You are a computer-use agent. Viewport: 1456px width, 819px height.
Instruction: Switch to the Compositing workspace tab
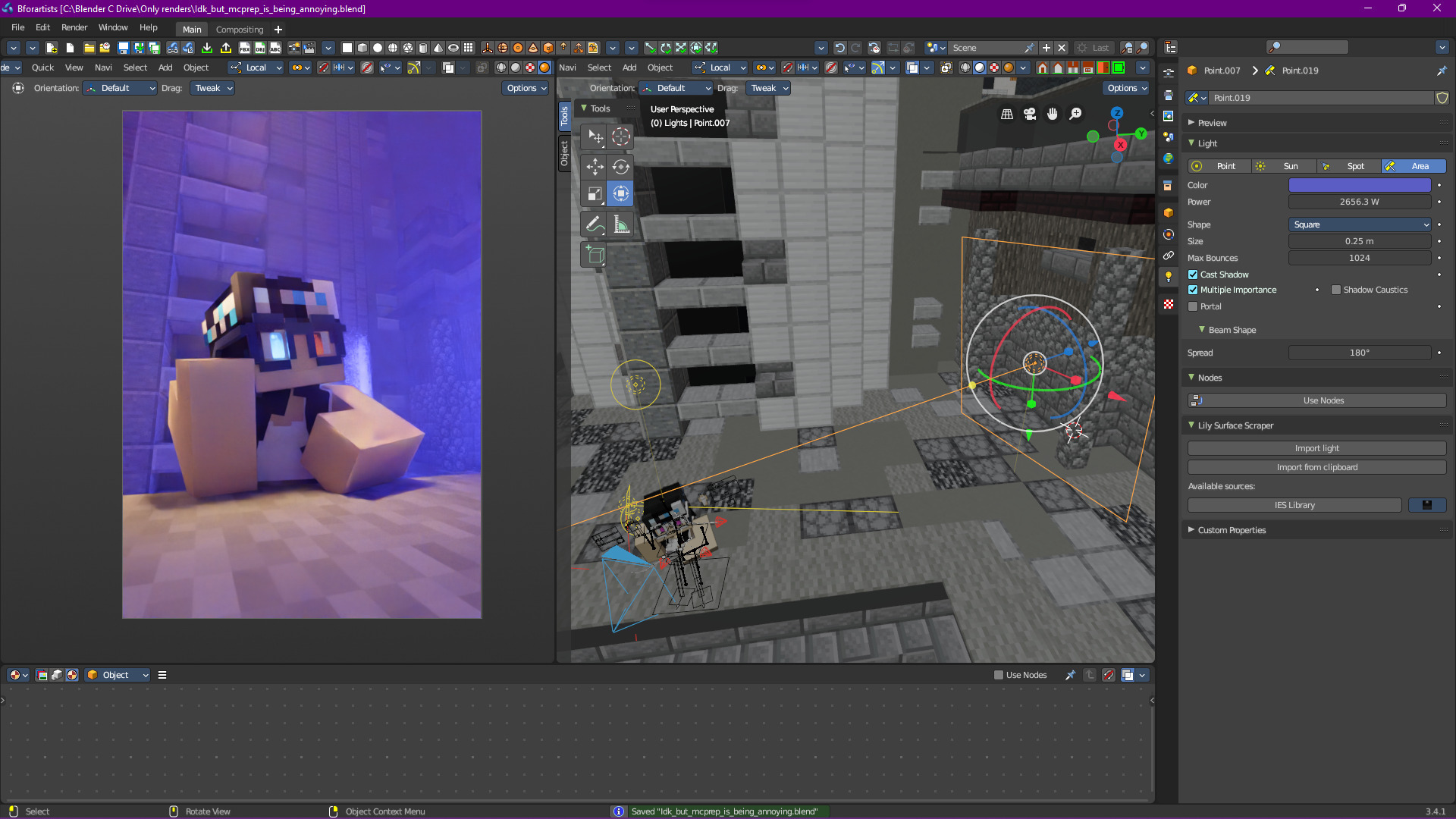(x=240, y=30)
